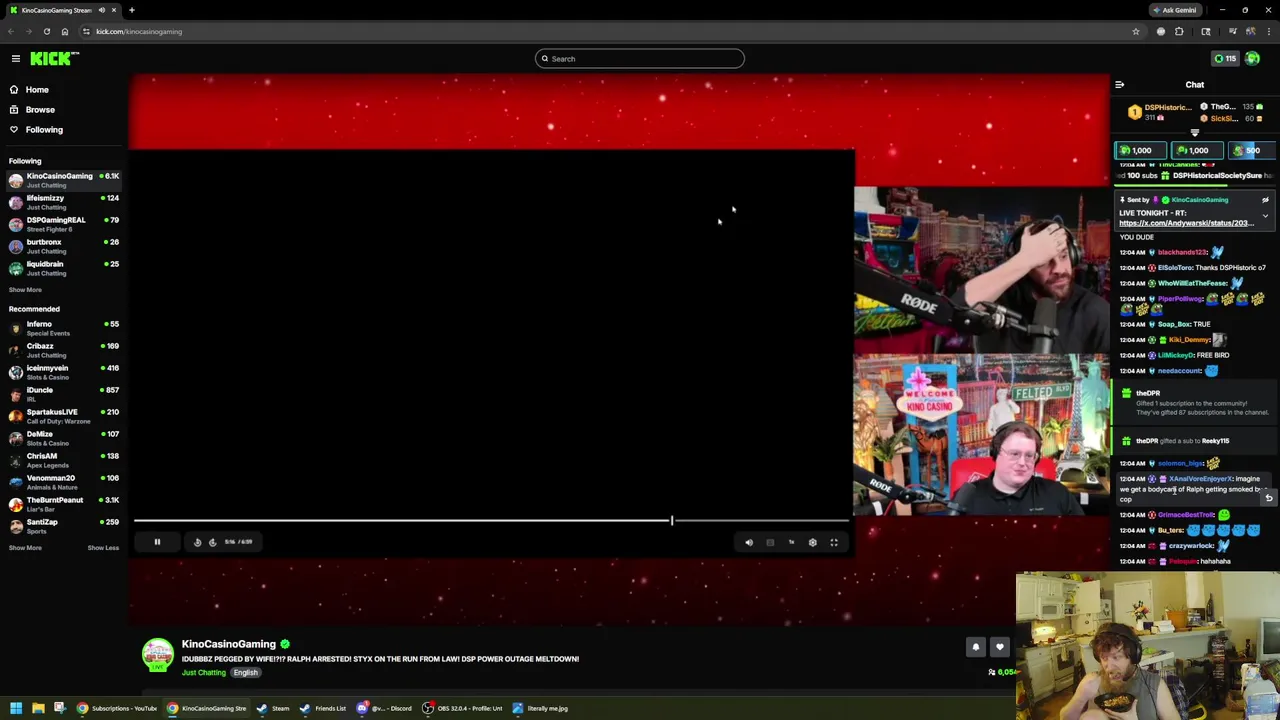The width and height of the screenshot is (1280, 720).
Task: Open File Explorer from taskbar
Action: pyautogui.click(x=38, y=709)
